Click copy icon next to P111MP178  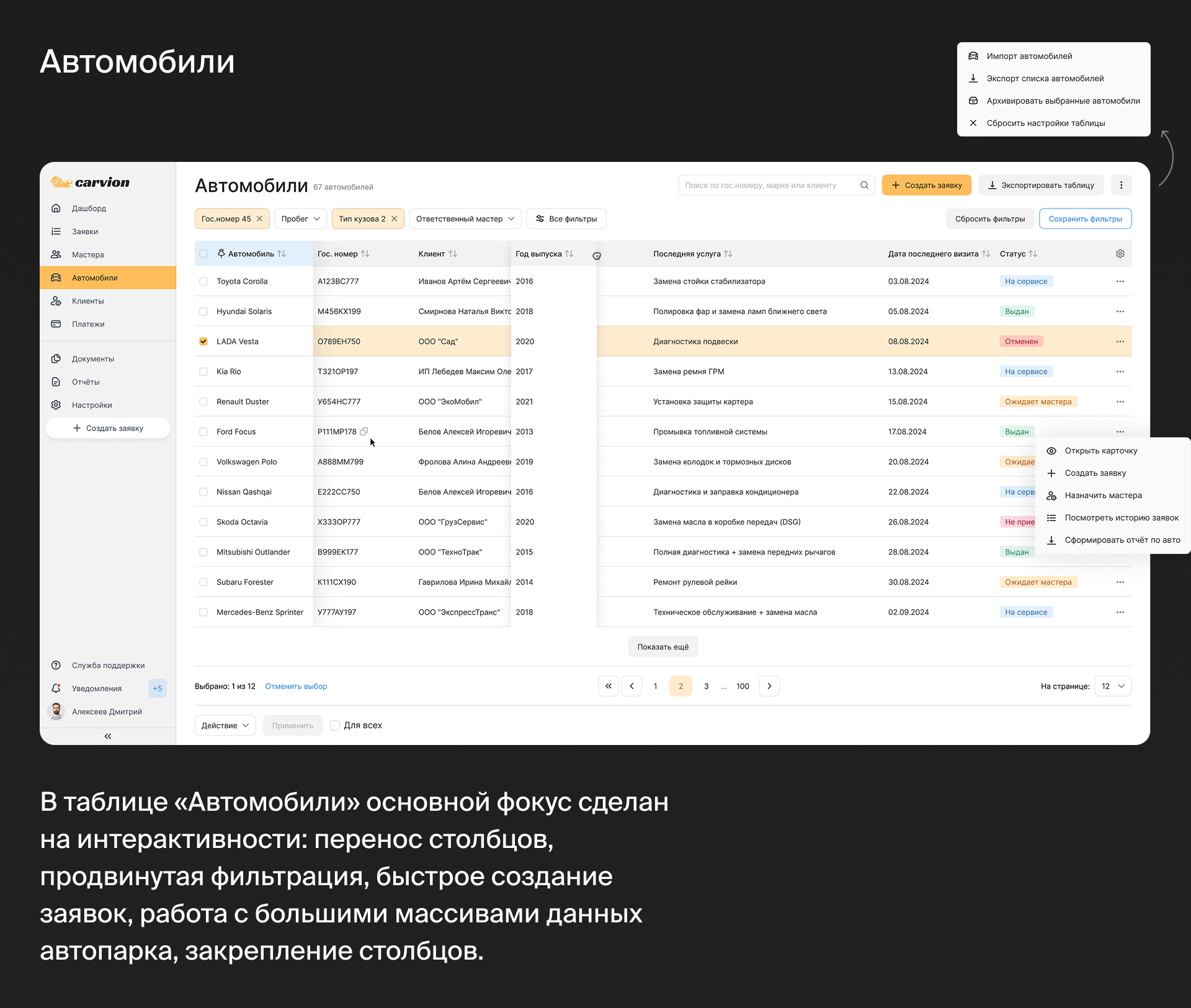coord(364,431)
